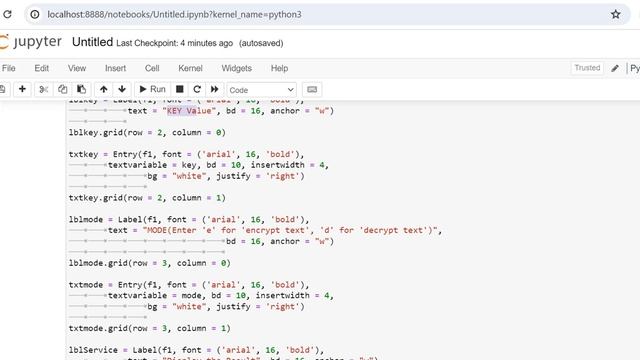Click the Last Checkpoint: 4 minutes ago text
The height and width of the screenshot is (360, 640).
[174, 43]
